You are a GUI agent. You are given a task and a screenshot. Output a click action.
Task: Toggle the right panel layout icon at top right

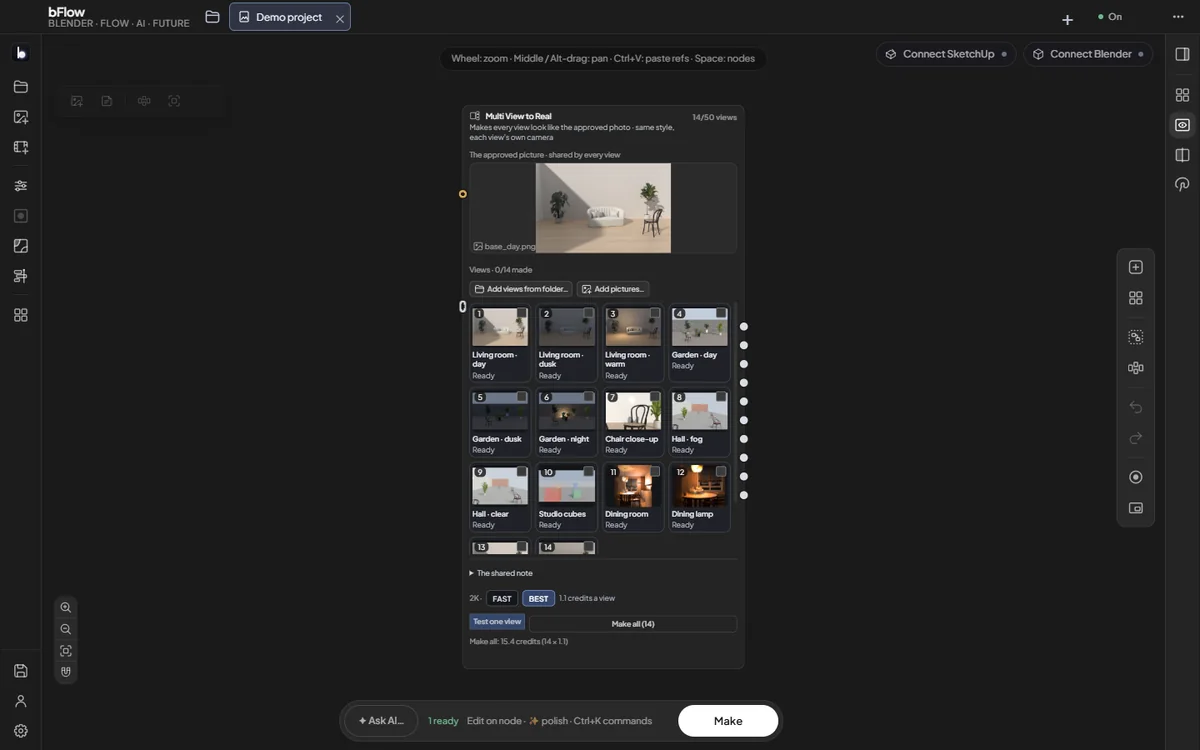(x=1182, y=54)
